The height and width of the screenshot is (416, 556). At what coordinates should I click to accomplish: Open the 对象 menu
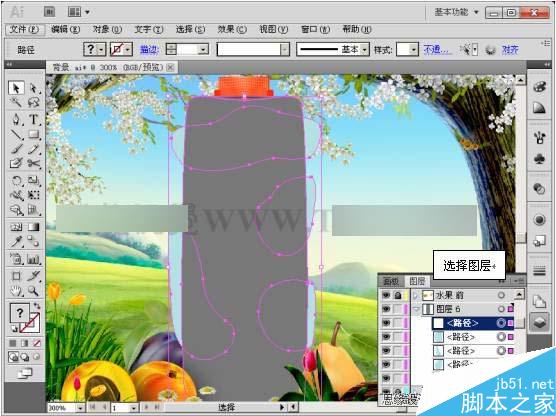tap(107, 29)
